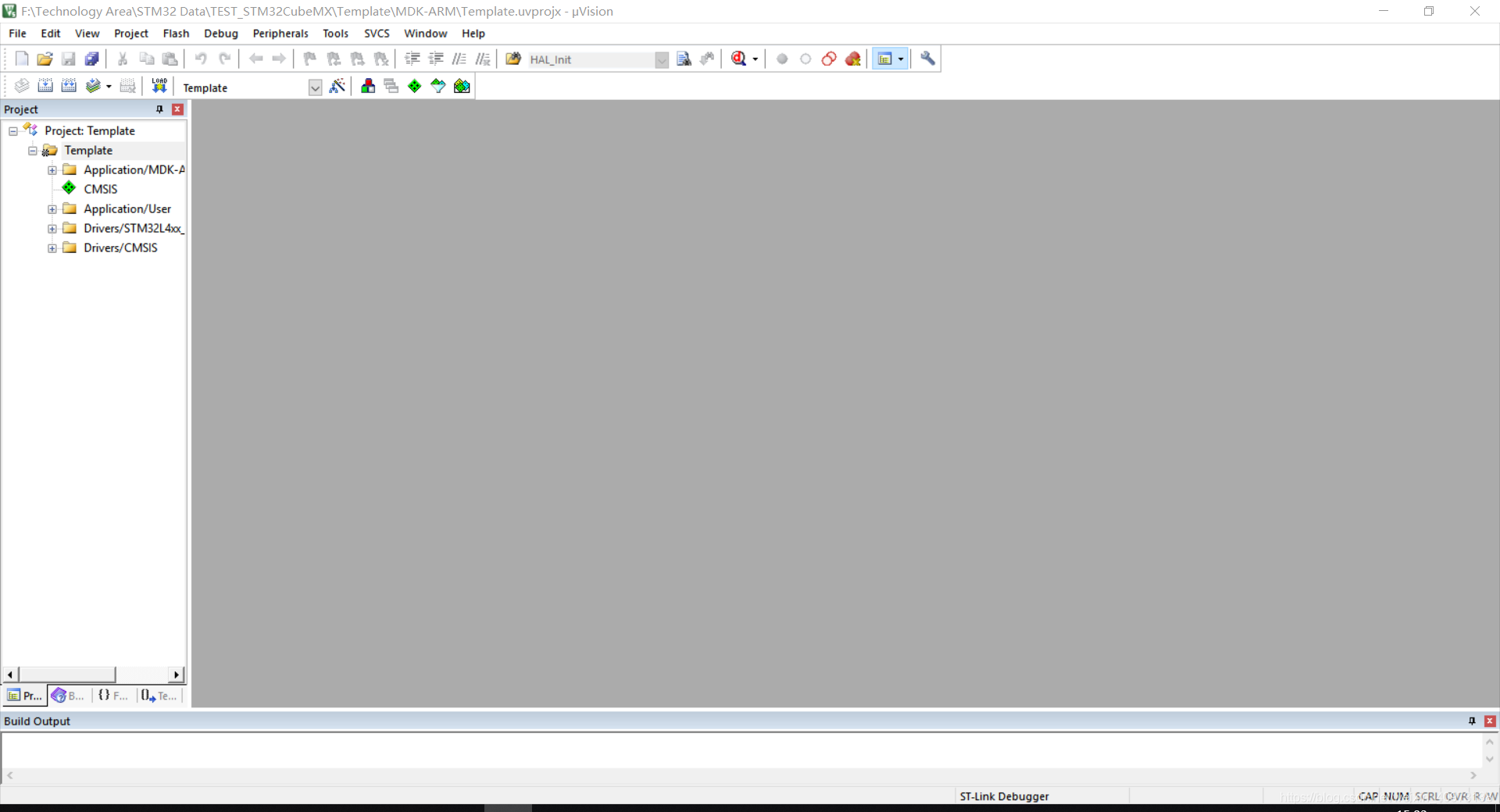1500x812 pixels.
Task: Click the Open file folder icon
Action: tap(45, 59)
